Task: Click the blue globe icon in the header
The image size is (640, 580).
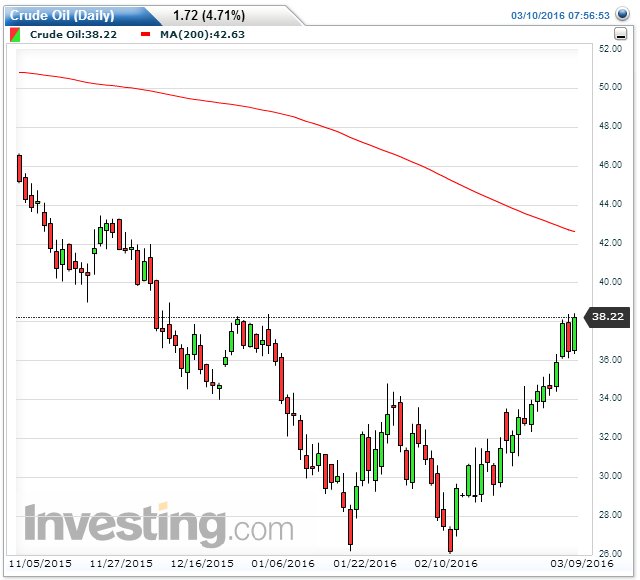Action: coord(622,14)
